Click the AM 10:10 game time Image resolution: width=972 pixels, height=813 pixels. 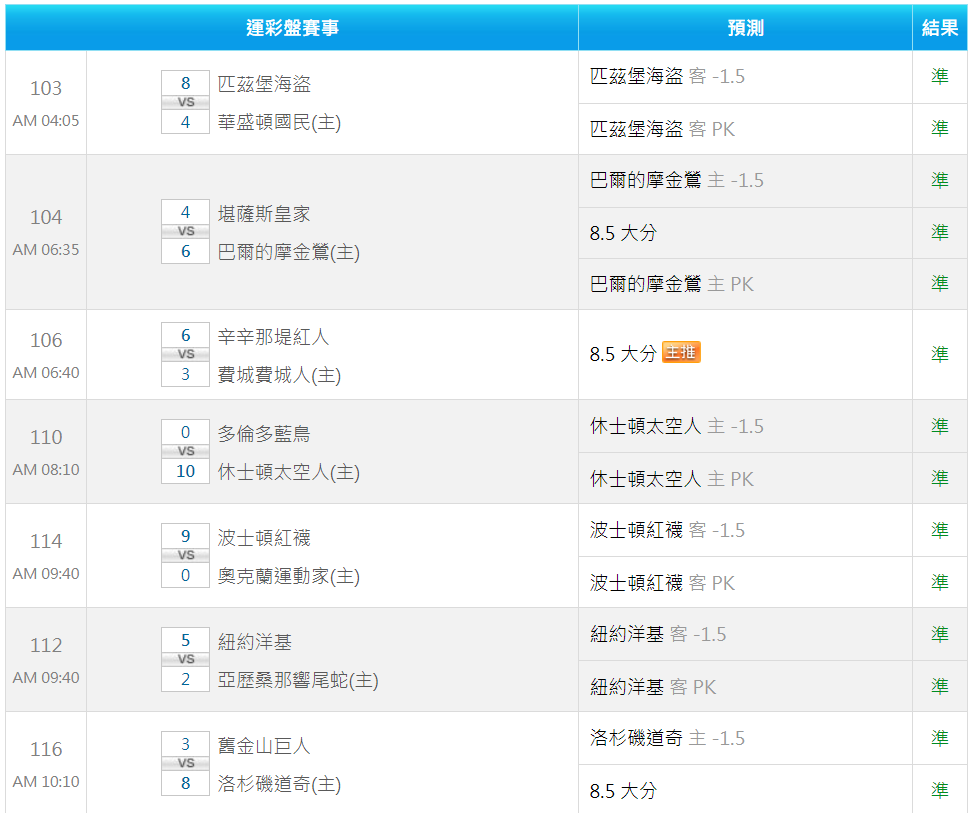[x=46, y=782]
